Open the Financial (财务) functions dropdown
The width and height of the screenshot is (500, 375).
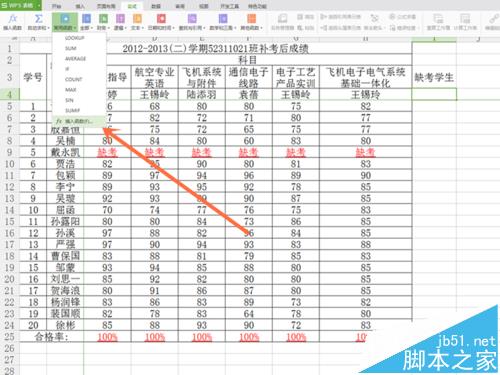click(103, 22)
